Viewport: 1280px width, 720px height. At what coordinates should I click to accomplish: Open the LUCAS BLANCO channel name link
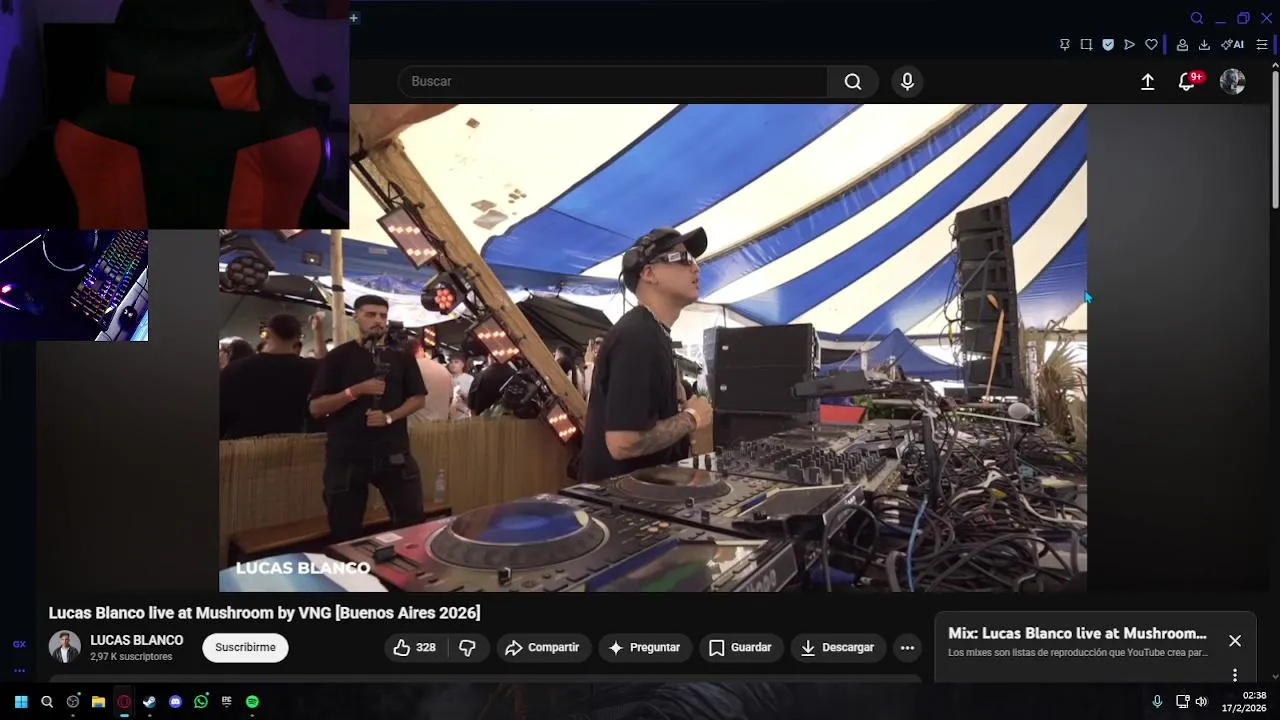pos(137,640)
